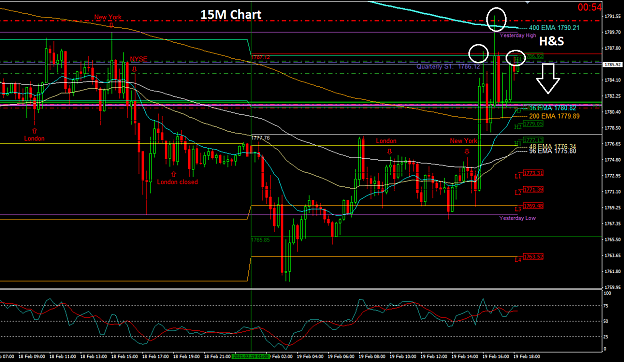Click the 19 Feb 16:00 time label
This screenshot has width=625, height=362.
(x=495, y=356)
